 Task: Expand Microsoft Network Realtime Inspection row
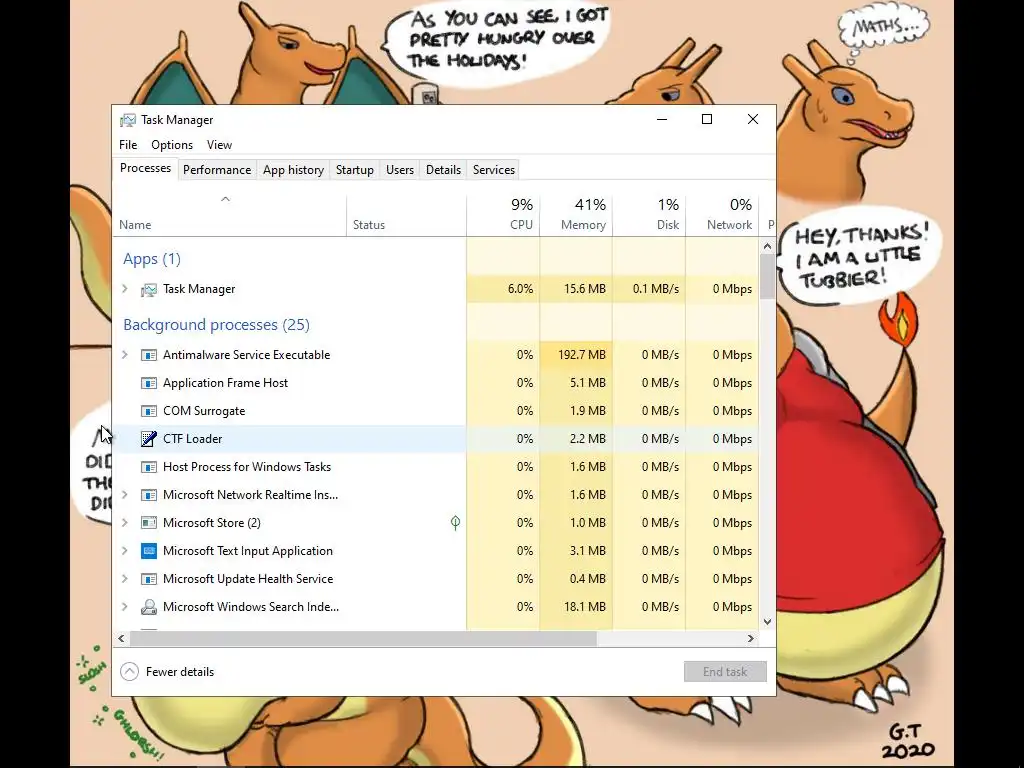pos(125,494)
